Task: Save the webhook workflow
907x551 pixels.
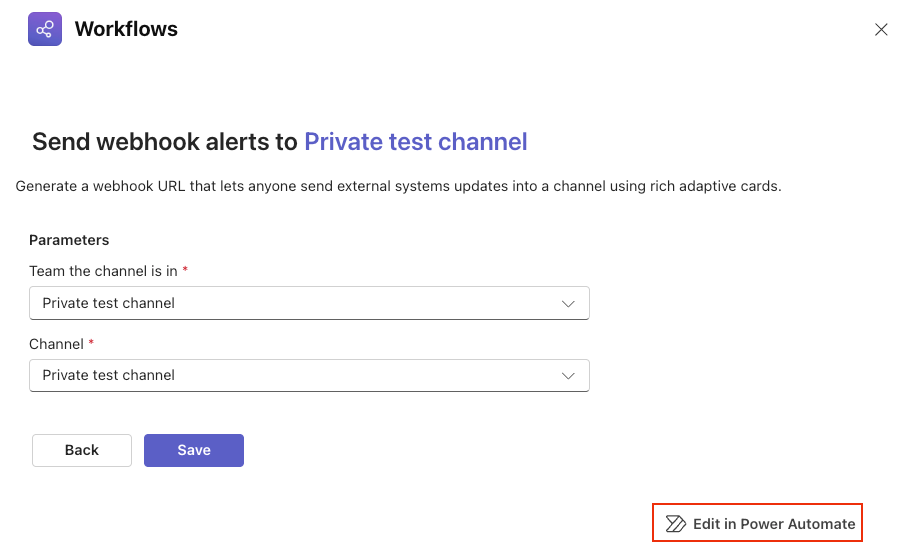Action: [x=194, y=450]
